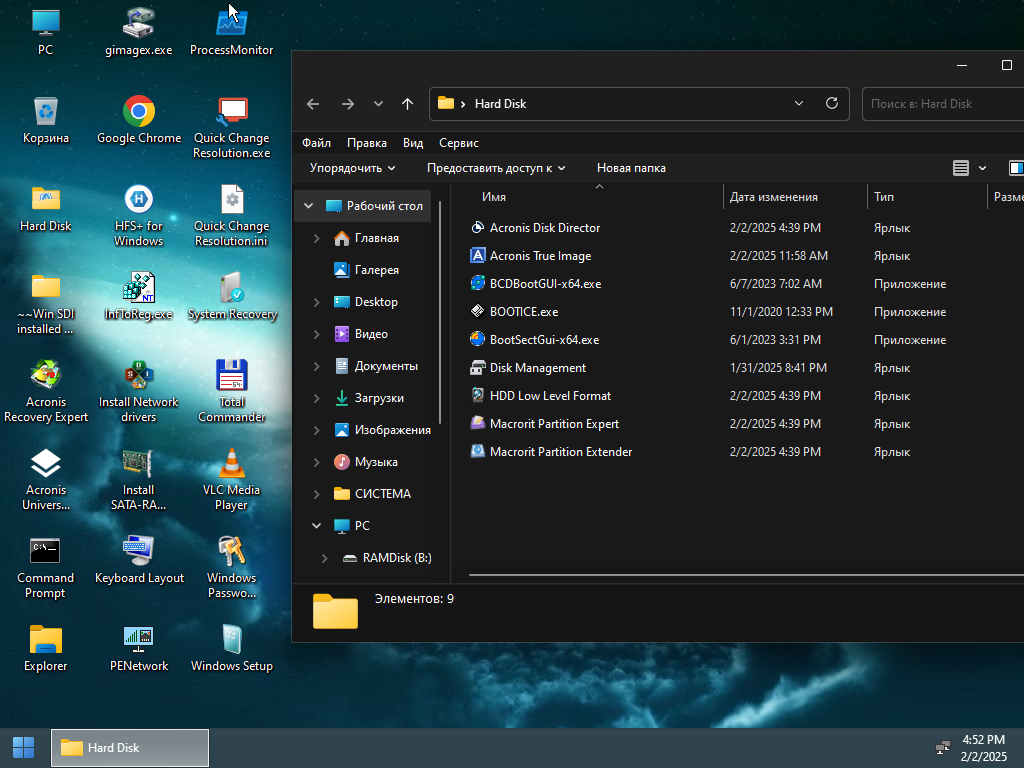
Task: Expand the Загрузки tree node
Action: [317, 398]
